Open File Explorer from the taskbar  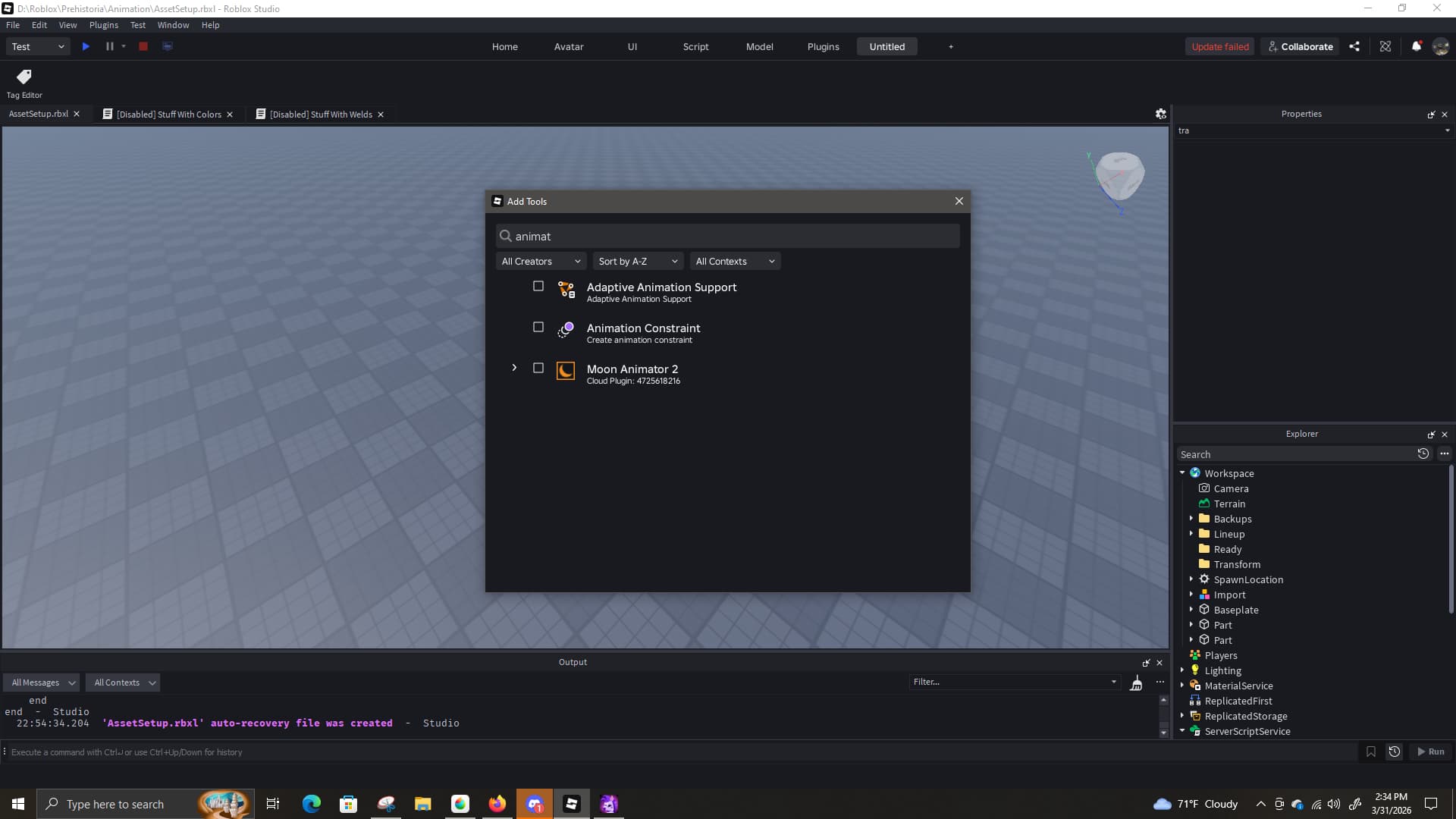pyautogui.click(x=423, y=804)
